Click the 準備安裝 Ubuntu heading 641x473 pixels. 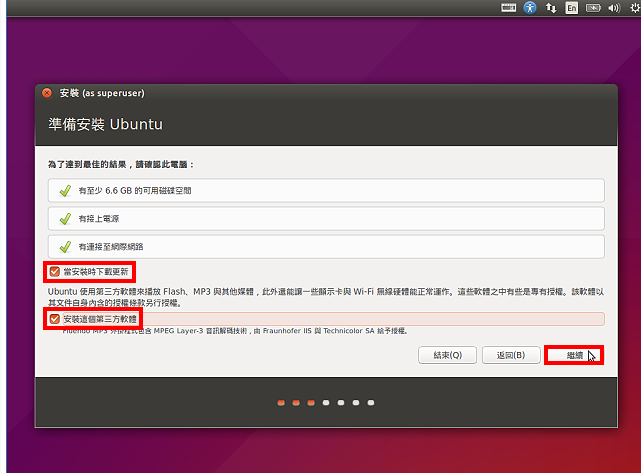click(105, 124)
